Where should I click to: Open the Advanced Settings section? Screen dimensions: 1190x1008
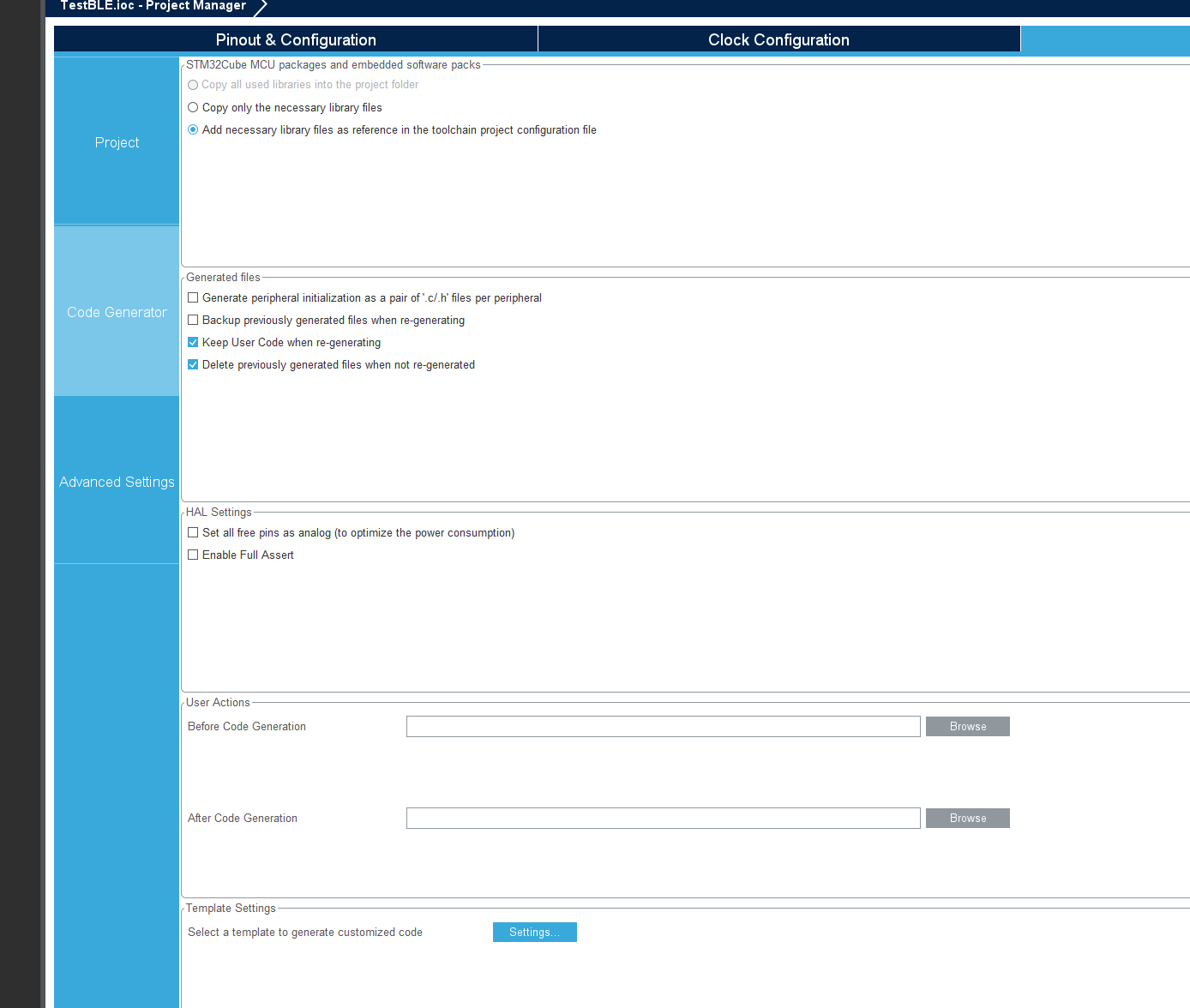coord(116,482)
